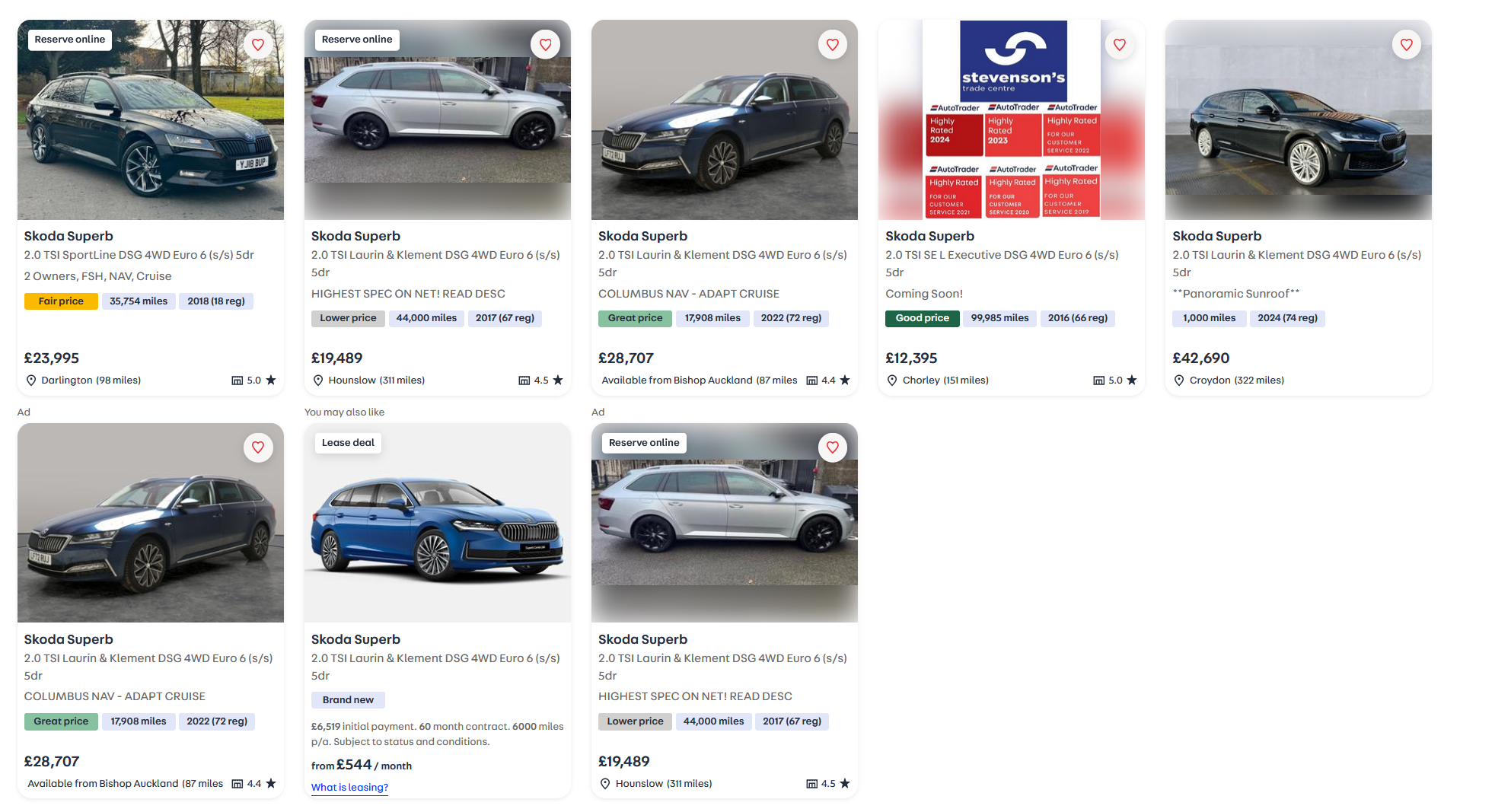Toggle heart on Stevenson's trade centre listing

click(1119, 45)
